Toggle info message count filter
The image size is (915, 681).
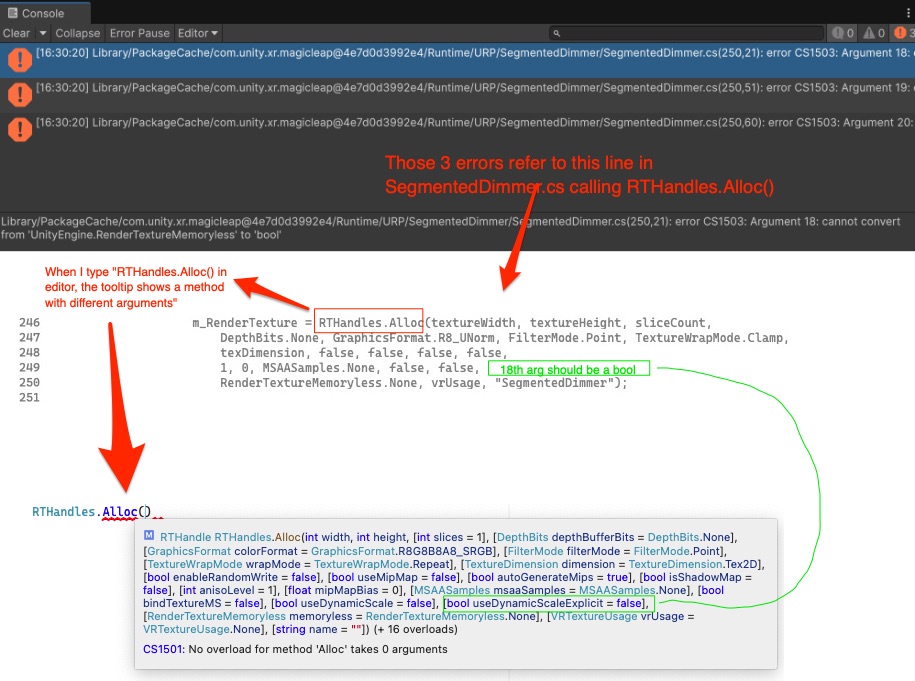coord(843,33)
